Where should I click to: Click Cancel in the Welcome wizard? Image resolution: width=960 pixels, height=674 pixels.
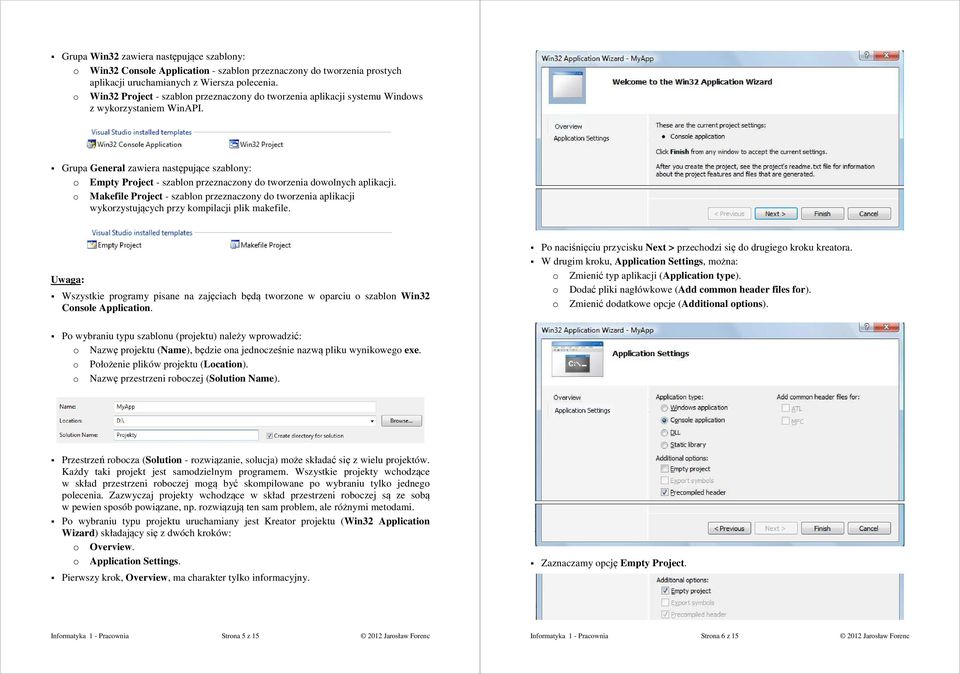point(869,214)
